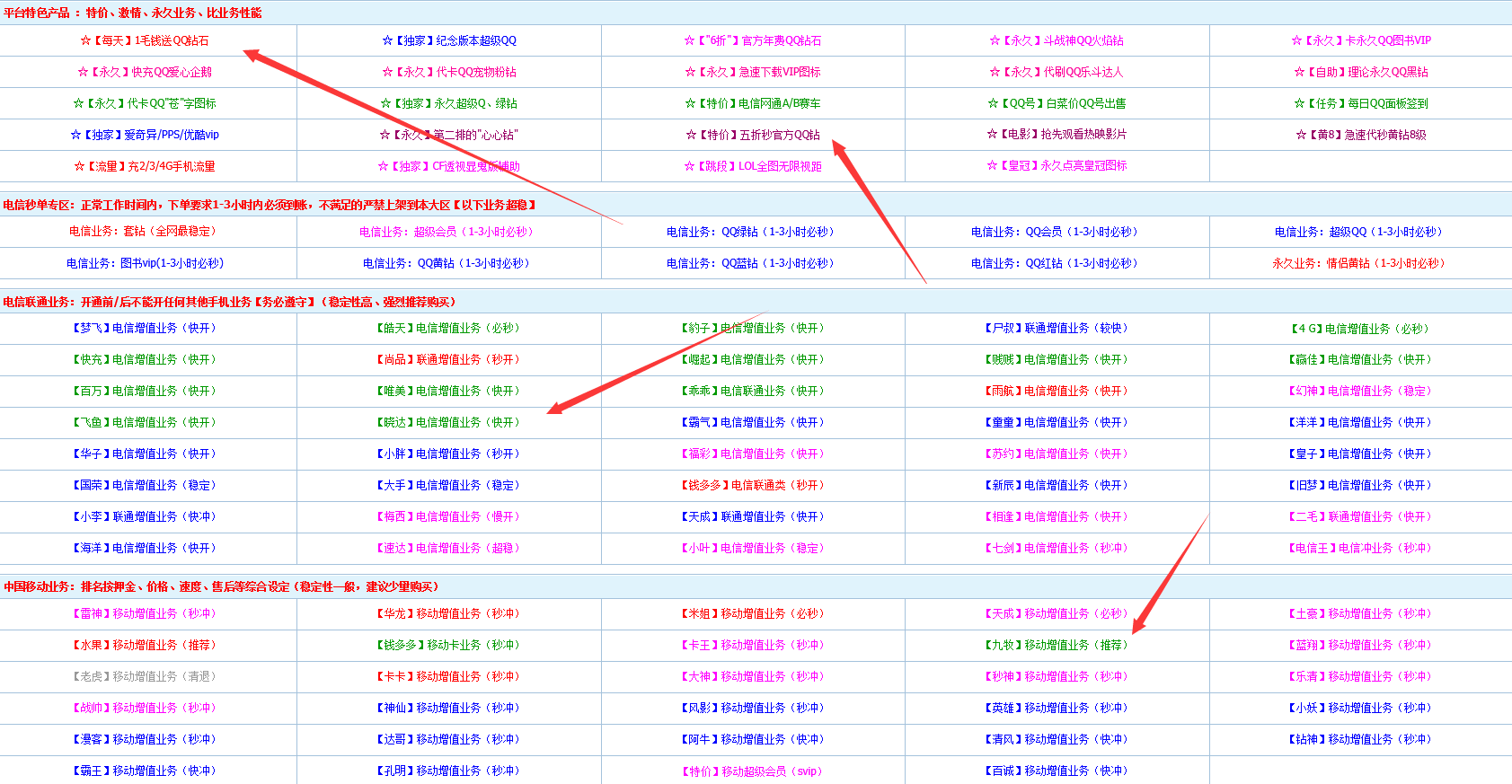This screenshot has height=784, width=1512.
Task: Open 【霸王】移动增值业务（快冲）
Action: coord(145,771)
